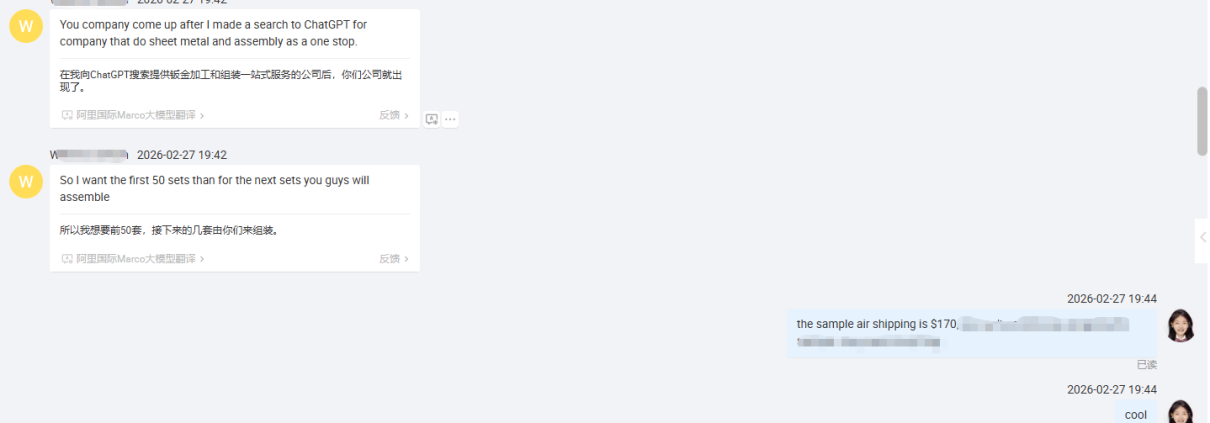Screen dimensions: 1210x423
Task: Click the 已读 read status label
Action: [x=1146, y=365]
